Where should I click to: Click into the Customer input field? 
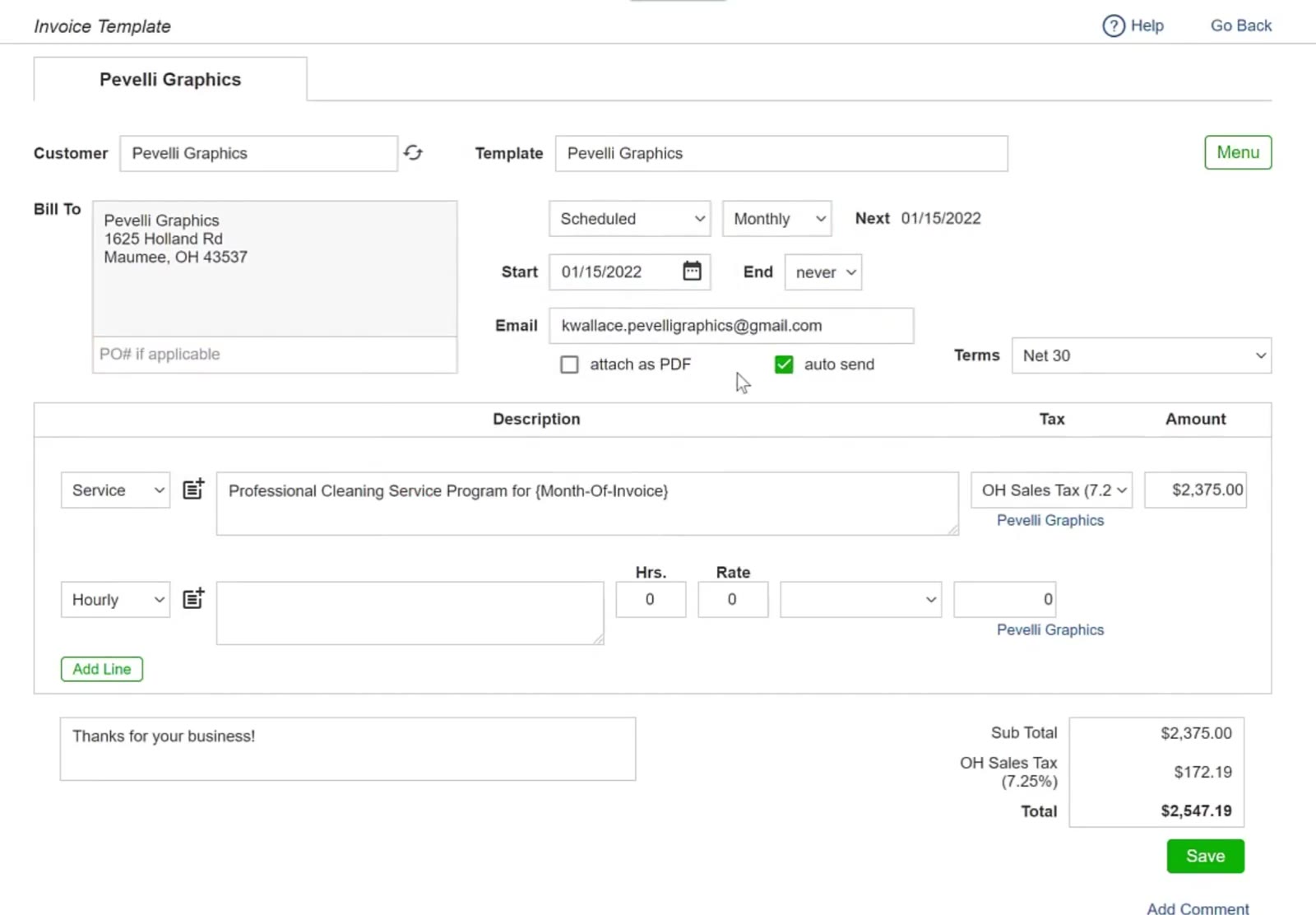(x=259, y=154)
